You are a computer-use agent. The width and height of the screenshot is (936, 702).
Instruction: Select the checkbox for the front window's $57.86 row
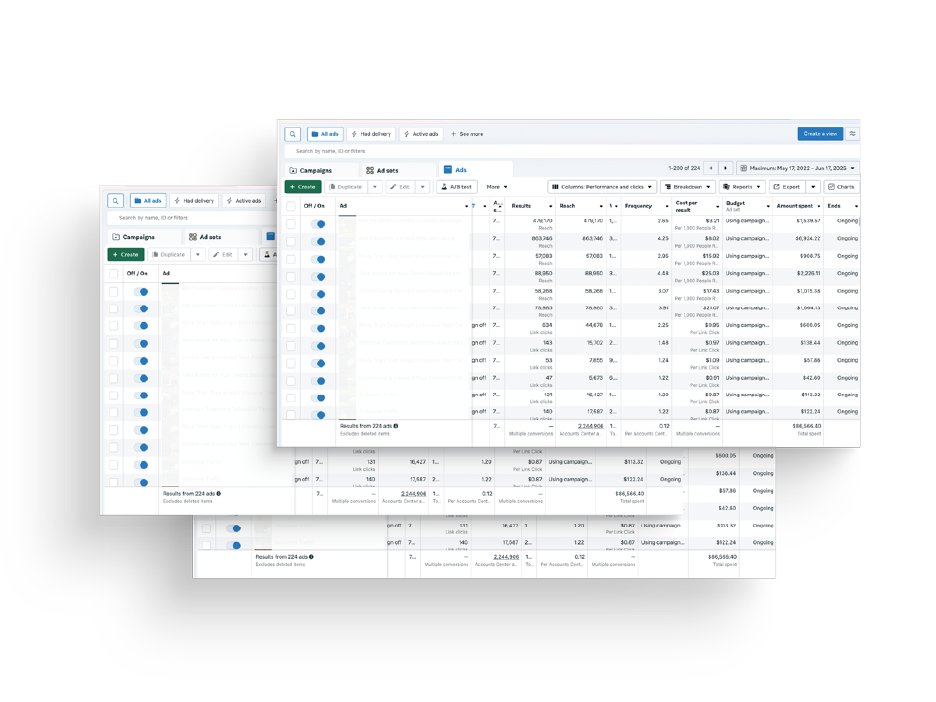[291, 363]
